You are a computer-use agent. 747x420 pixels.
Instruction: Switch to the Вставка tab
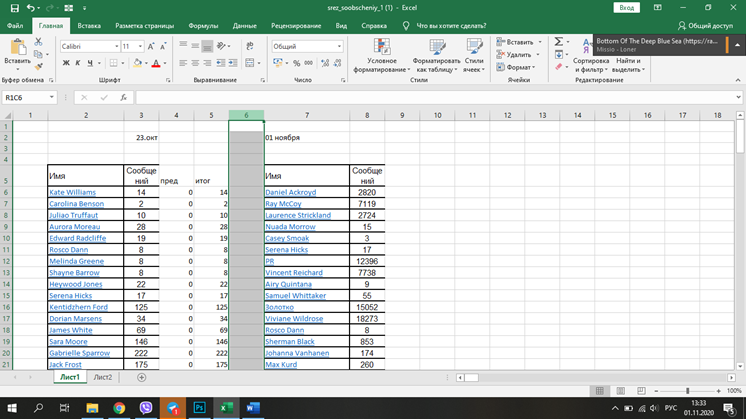click(89, 26)
